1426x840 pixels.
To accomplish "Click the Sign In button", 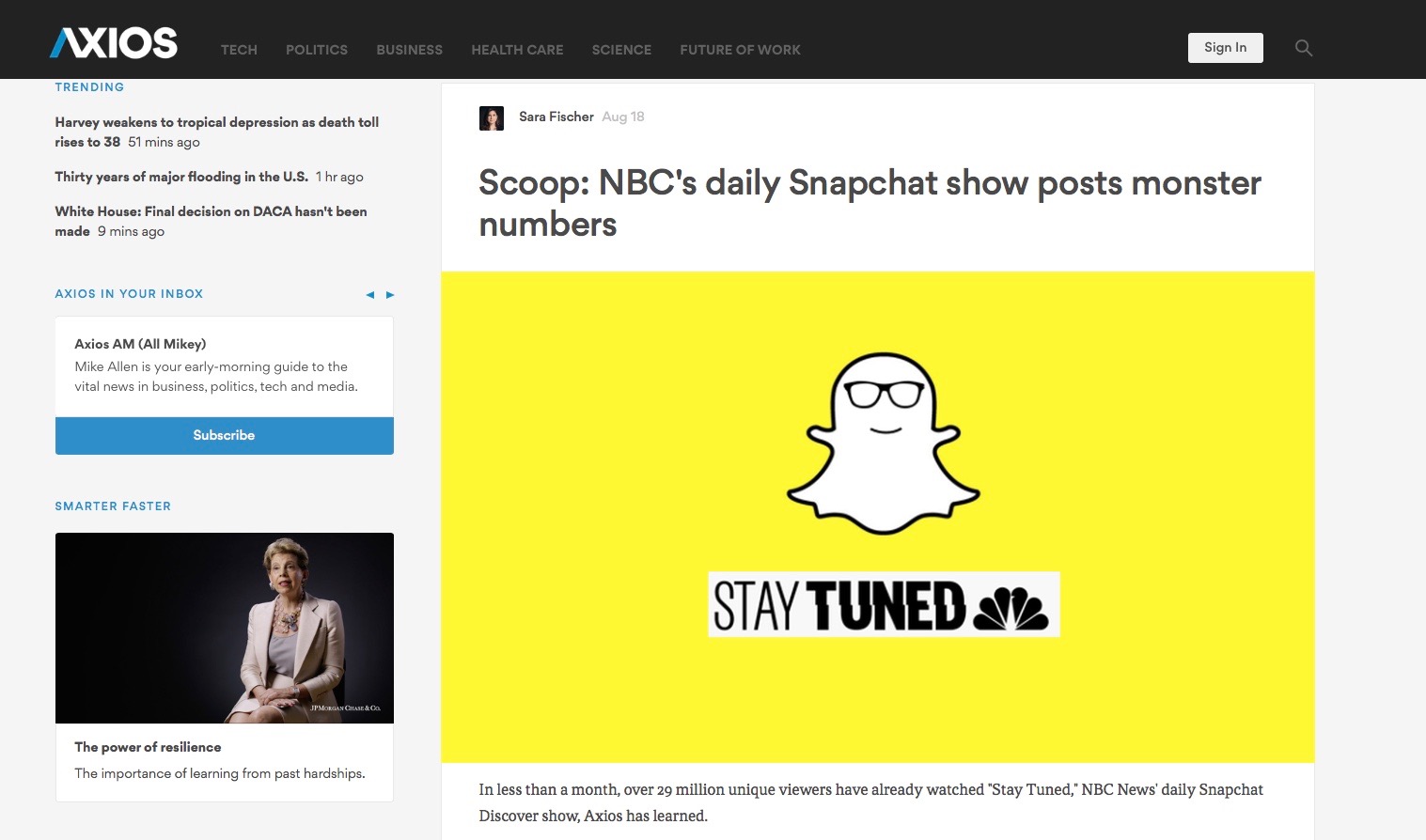I will point(1225,48).
